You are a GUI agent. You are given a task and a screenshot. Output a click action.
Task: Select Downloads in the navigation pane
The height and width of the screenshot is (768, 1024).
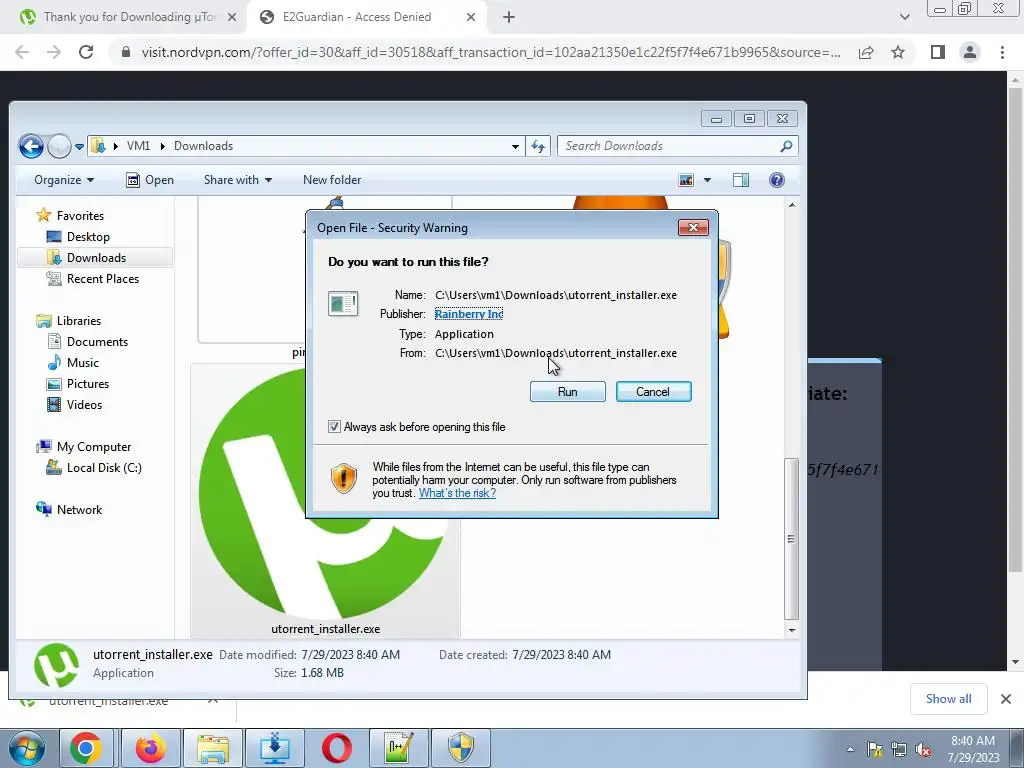click(x=95, y=257)
